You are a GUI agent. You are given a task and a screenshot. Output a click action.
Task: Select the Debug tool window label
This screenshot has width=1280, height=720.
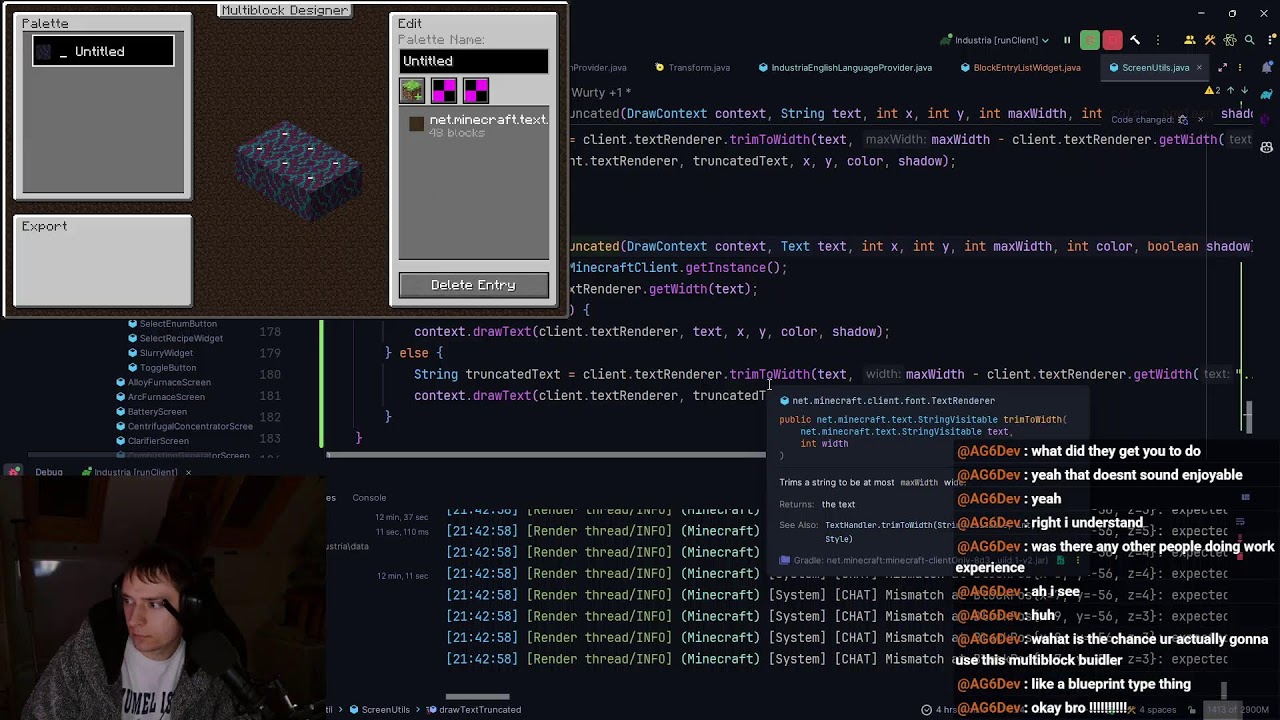48,472
